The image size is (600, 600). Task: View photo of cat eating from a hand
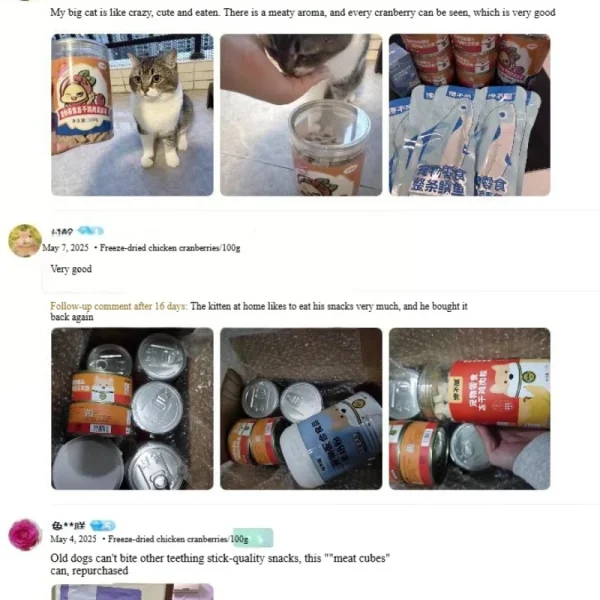pyautogui.click(x=301, y=115)
